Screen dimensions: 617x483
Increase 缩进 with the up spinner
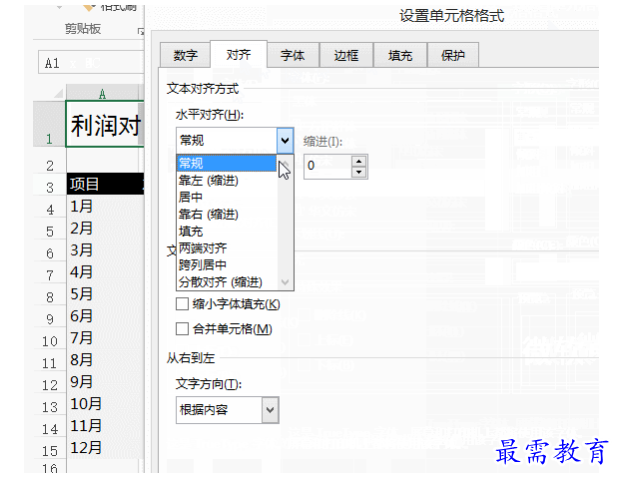(358, 161)
